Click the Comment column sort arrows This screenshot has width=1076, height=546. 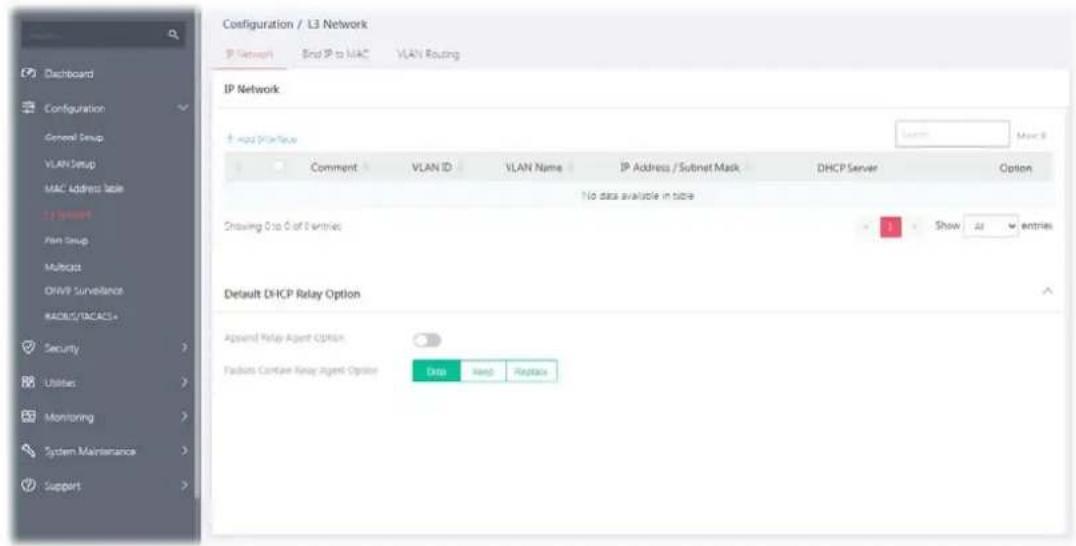366,168
